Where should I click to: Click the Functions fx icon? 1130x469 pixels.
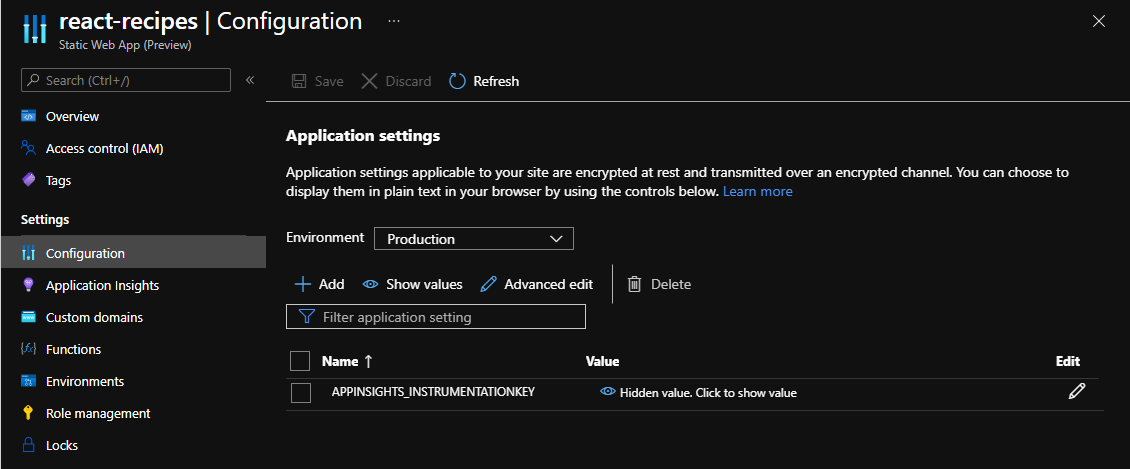(28, 349)
